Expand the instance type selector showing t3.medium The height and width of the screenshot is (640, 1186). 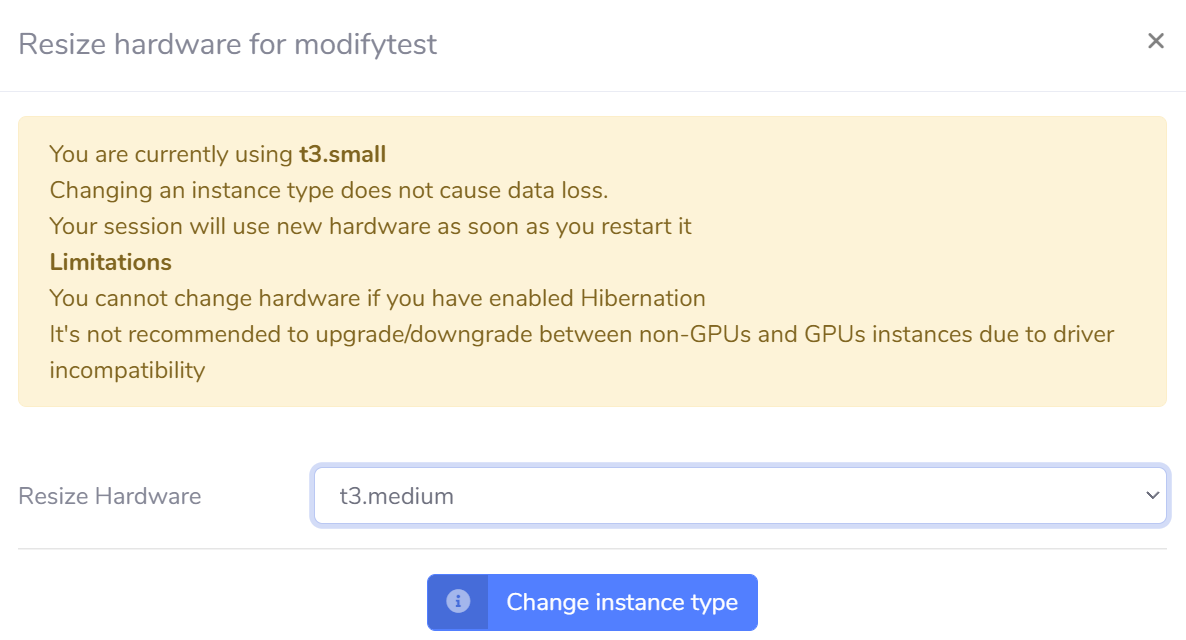pyautogui.click(x=740, y=495)
